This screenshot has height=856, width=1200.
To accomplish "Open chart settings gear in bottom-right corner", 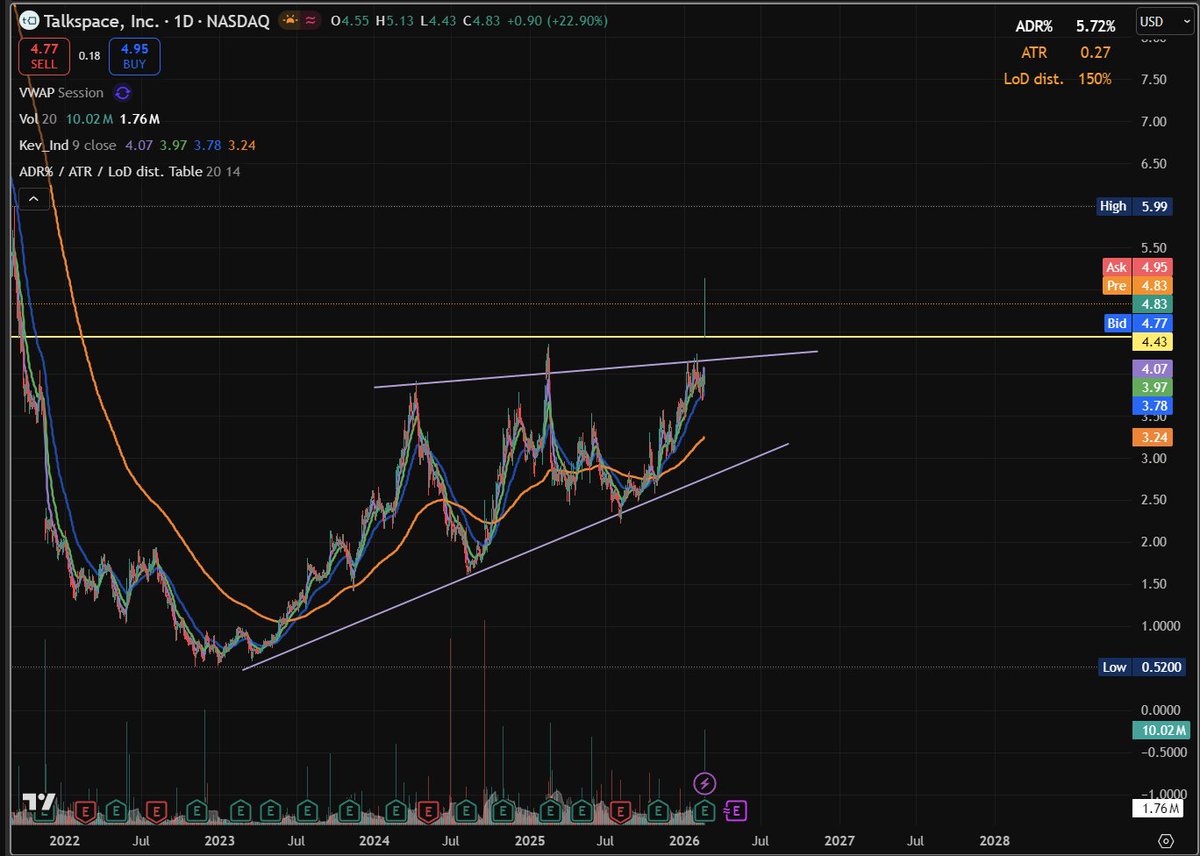I will [1165, 840].
